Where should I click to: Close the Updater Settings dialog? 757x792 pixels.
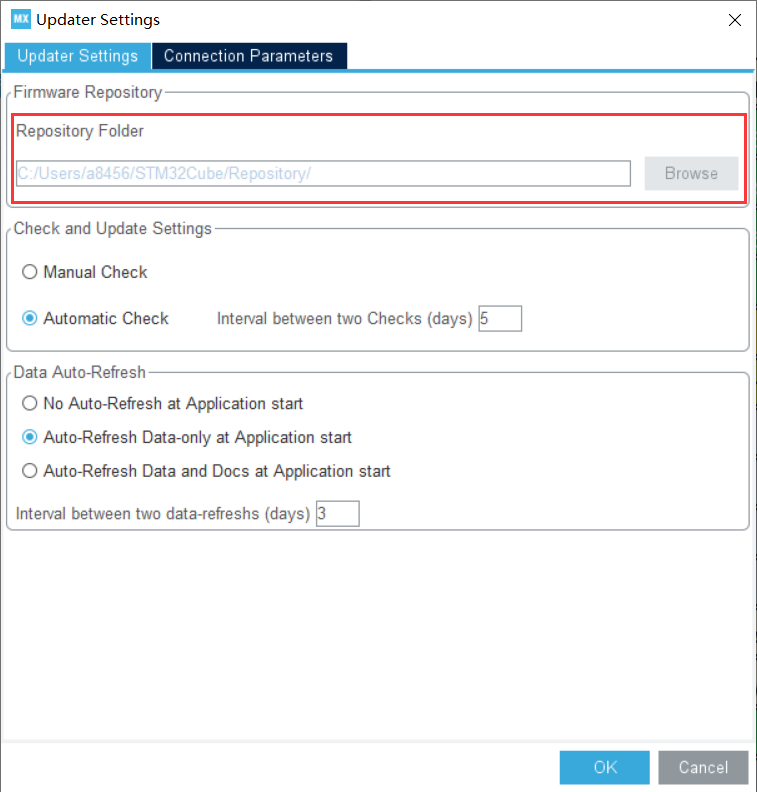pos(735,20)
